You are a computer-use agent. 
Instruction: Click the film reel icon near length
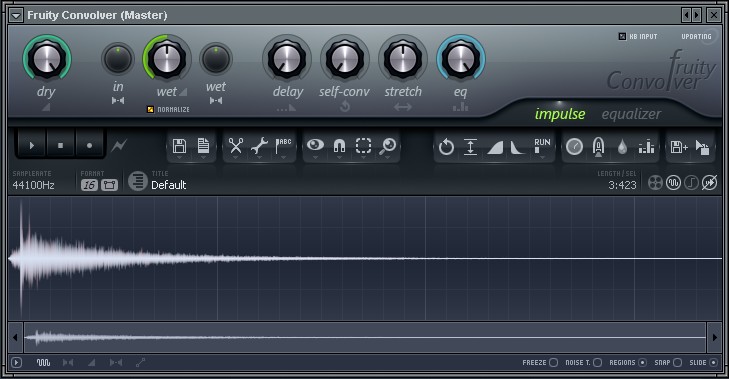click(655, 183)
